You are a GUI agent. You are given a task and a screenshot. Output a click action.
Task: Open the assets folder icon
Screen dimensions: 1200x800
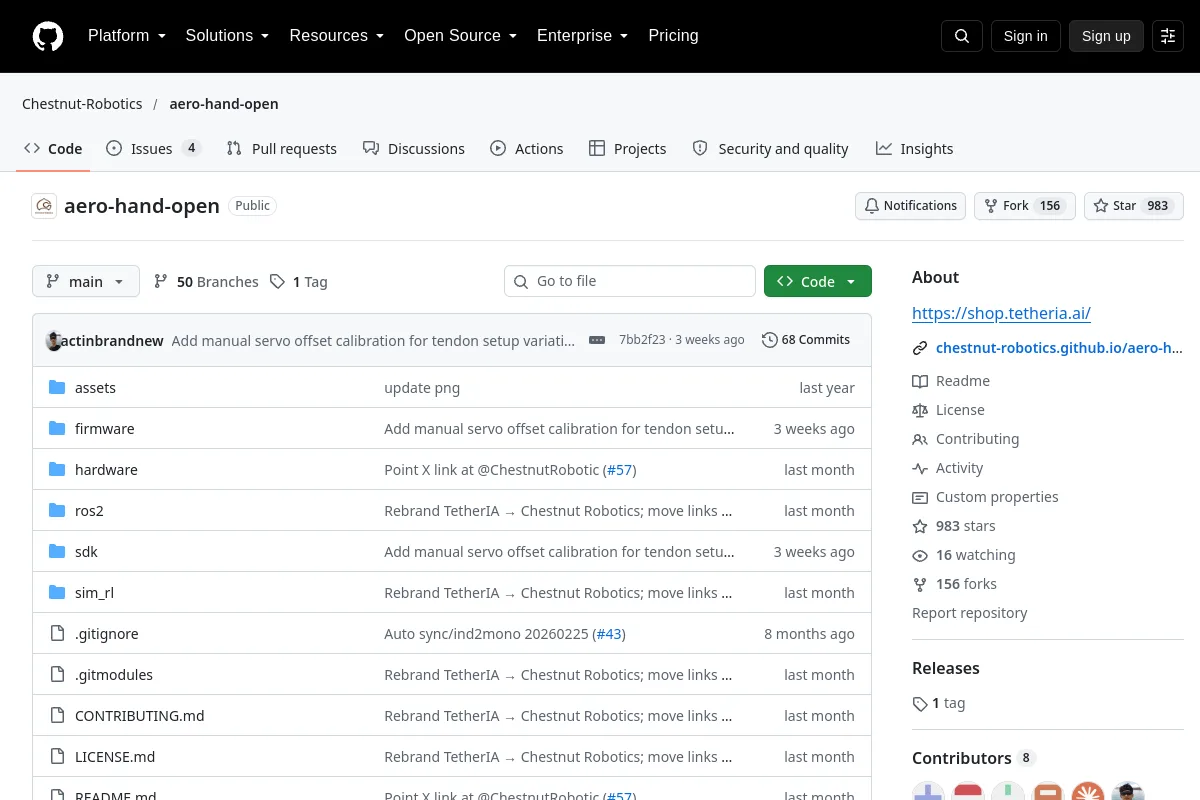pos(57,388)
